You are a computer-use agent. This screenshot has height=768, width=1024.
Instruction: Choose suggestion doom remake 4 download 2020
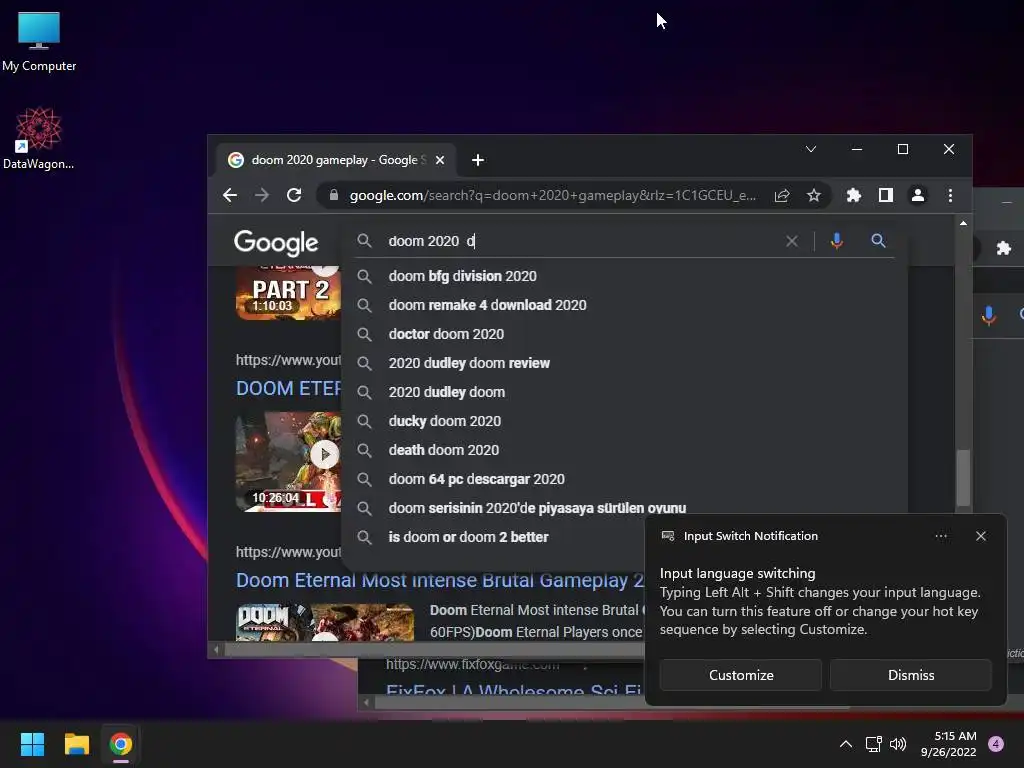[624, 305]
